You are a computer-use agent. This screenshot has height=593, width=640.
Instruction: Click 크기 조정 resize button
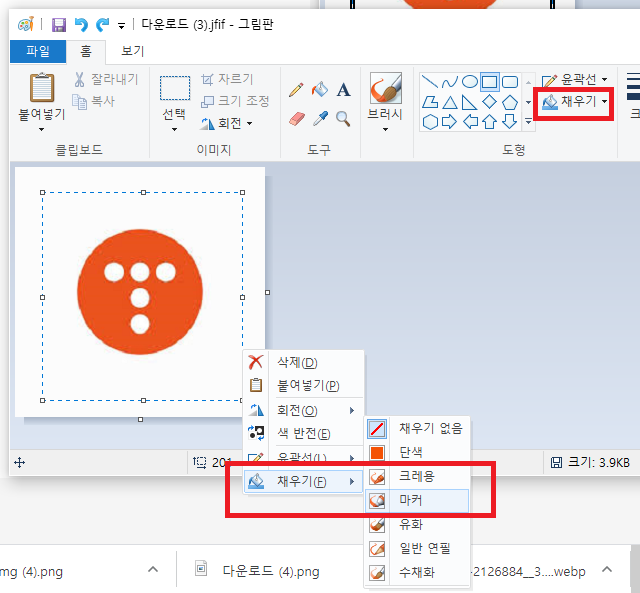(236, 101)
